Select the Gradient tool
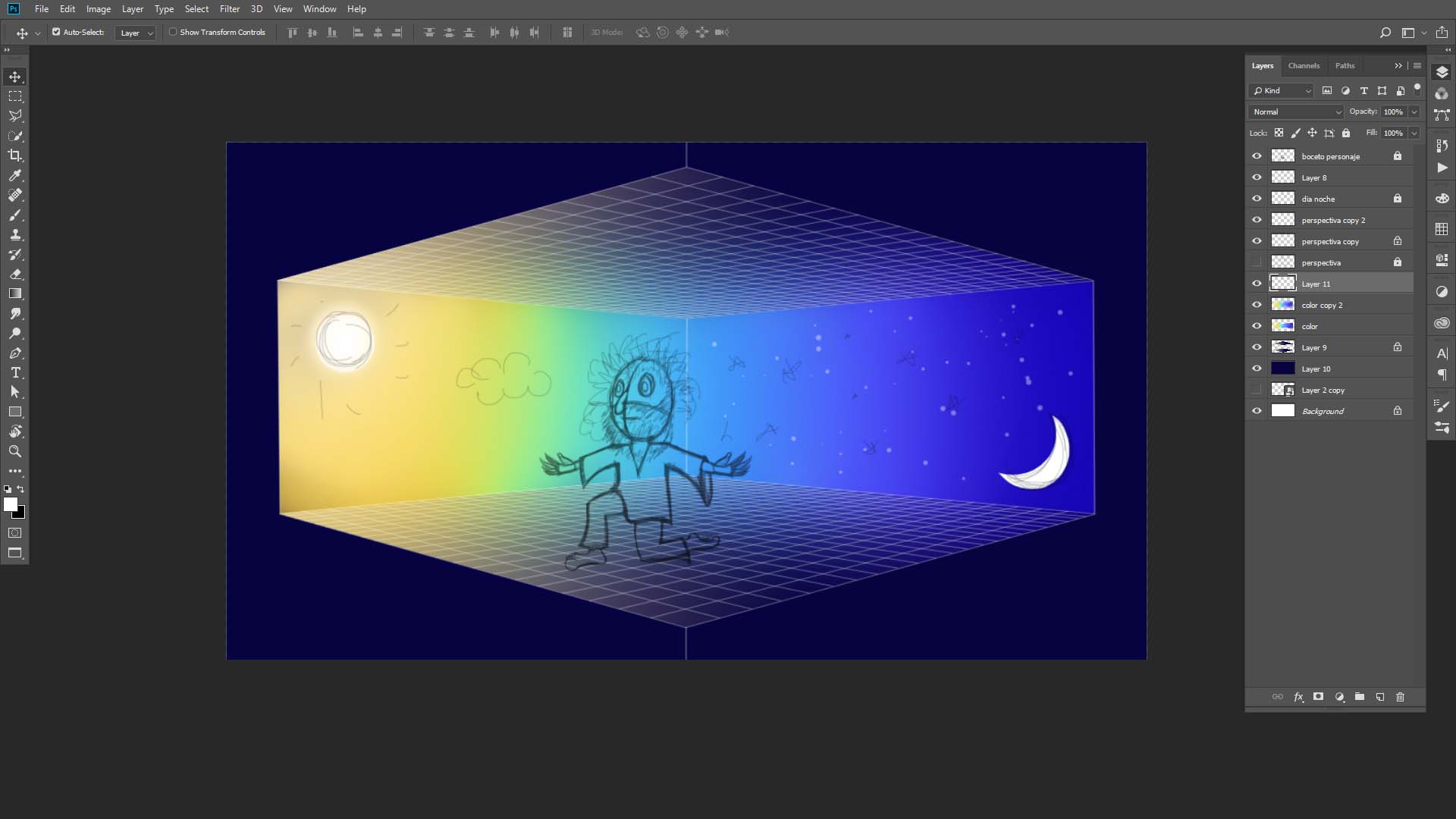Screen dimensions: 1456x819 (15, 293)
